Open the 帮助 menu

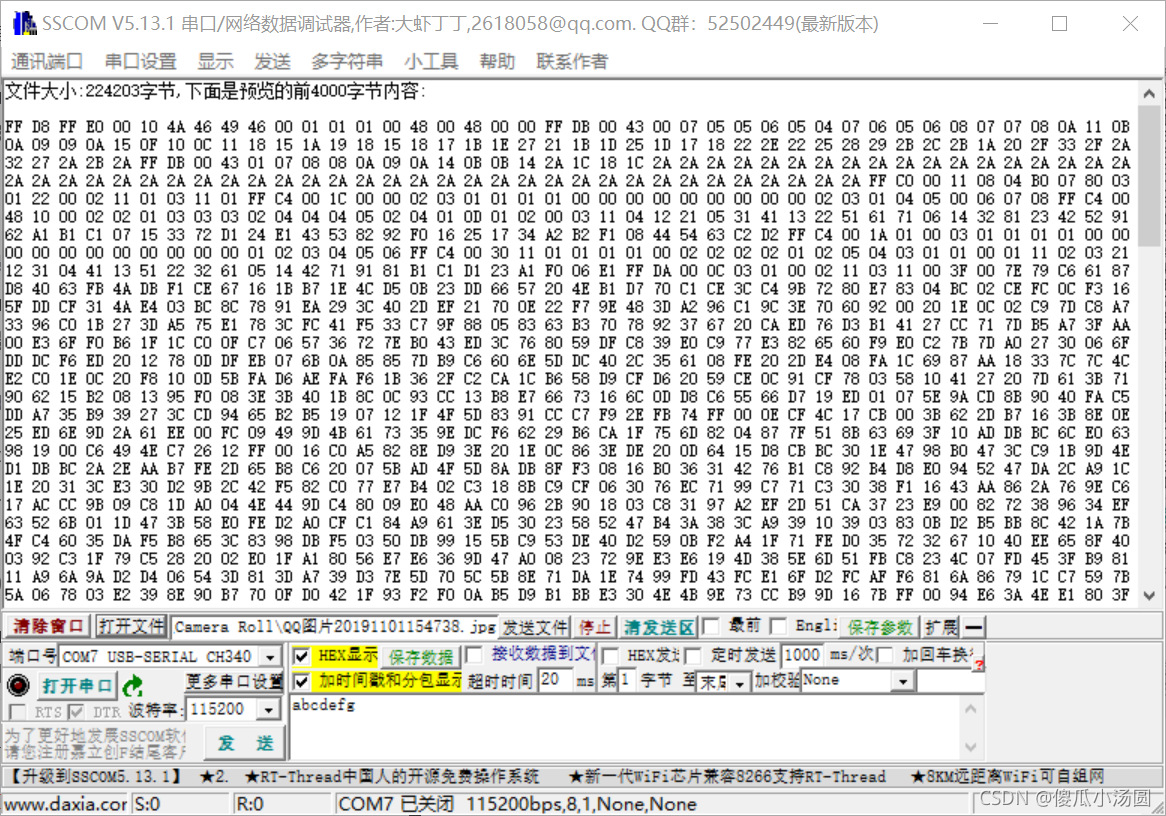coord(497,61)
